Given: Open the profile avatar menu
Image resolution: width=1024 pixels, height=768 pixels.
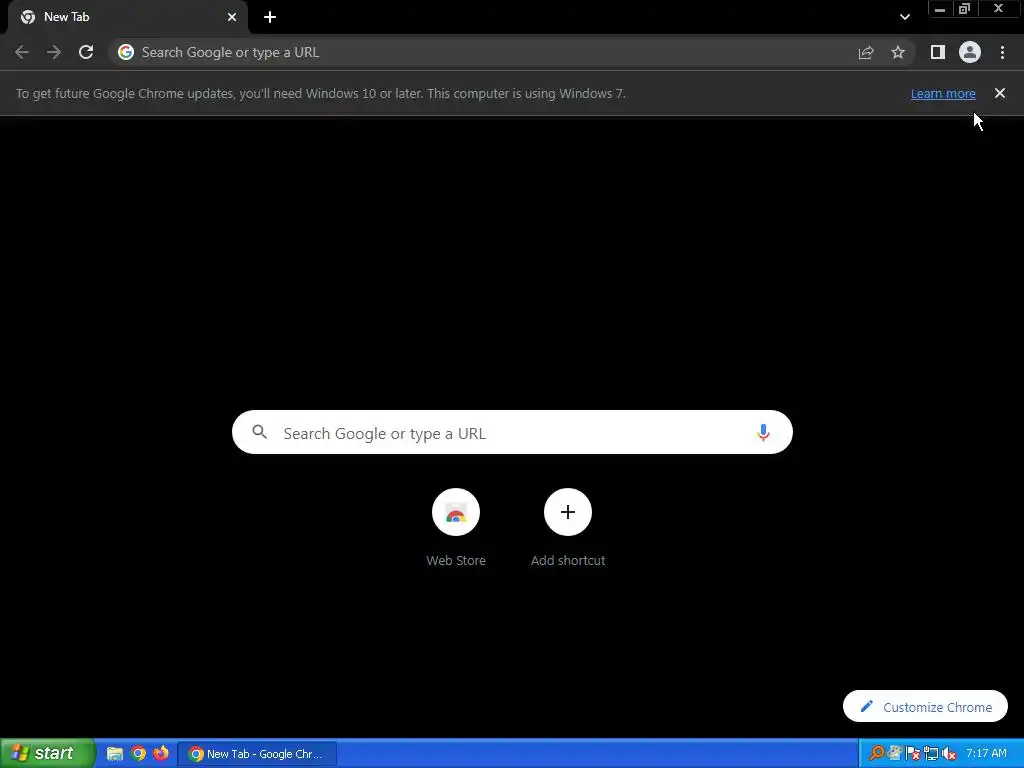Looking at the screenshot, I should coord(970,52).
